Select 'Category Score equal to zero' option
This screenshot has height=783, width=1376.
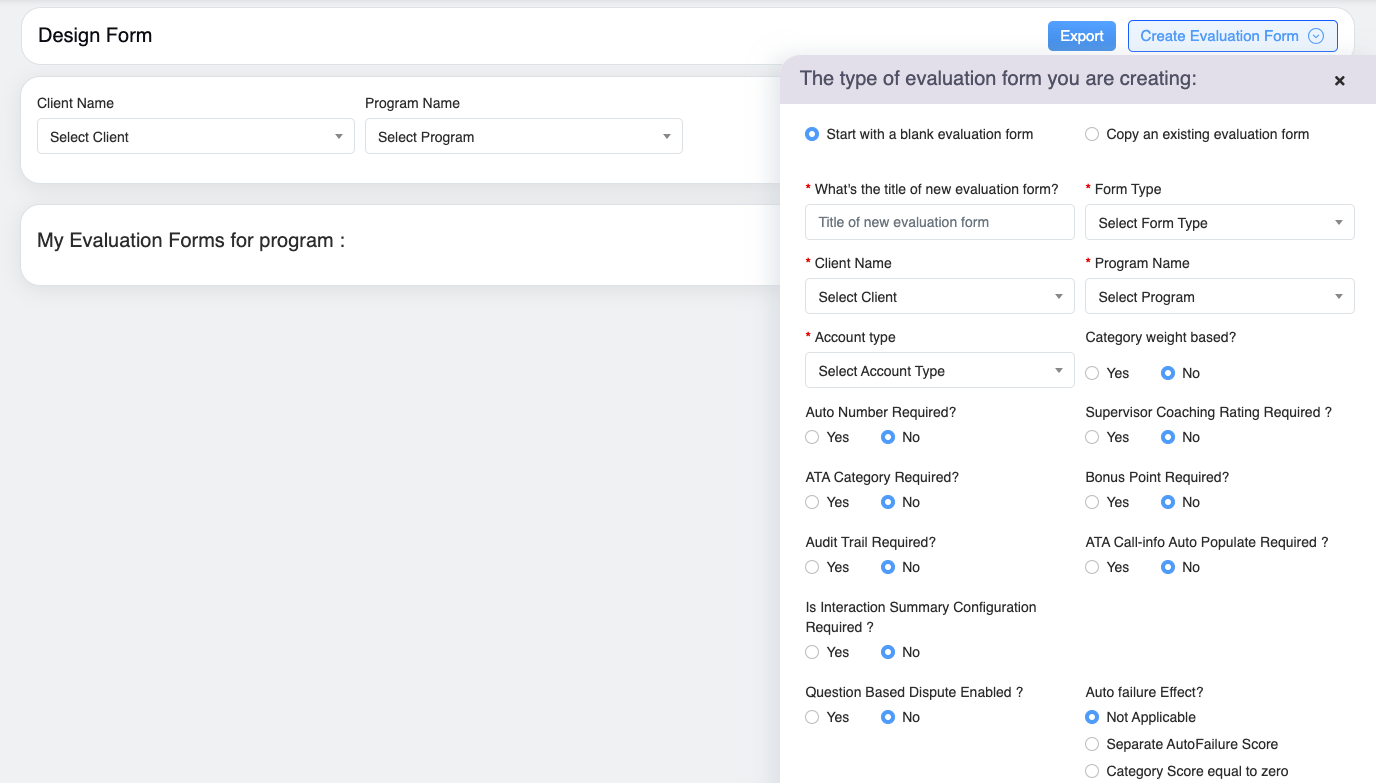[x=1092, y=771]
